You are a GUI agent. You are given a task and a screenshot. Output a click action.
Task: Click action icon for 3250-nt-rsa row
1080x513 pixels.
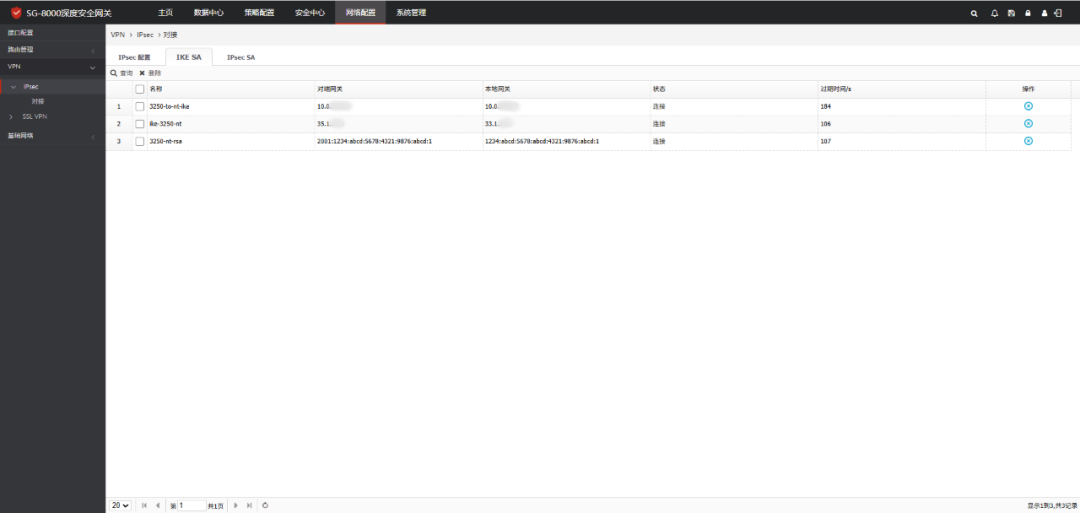point(1028,140)
